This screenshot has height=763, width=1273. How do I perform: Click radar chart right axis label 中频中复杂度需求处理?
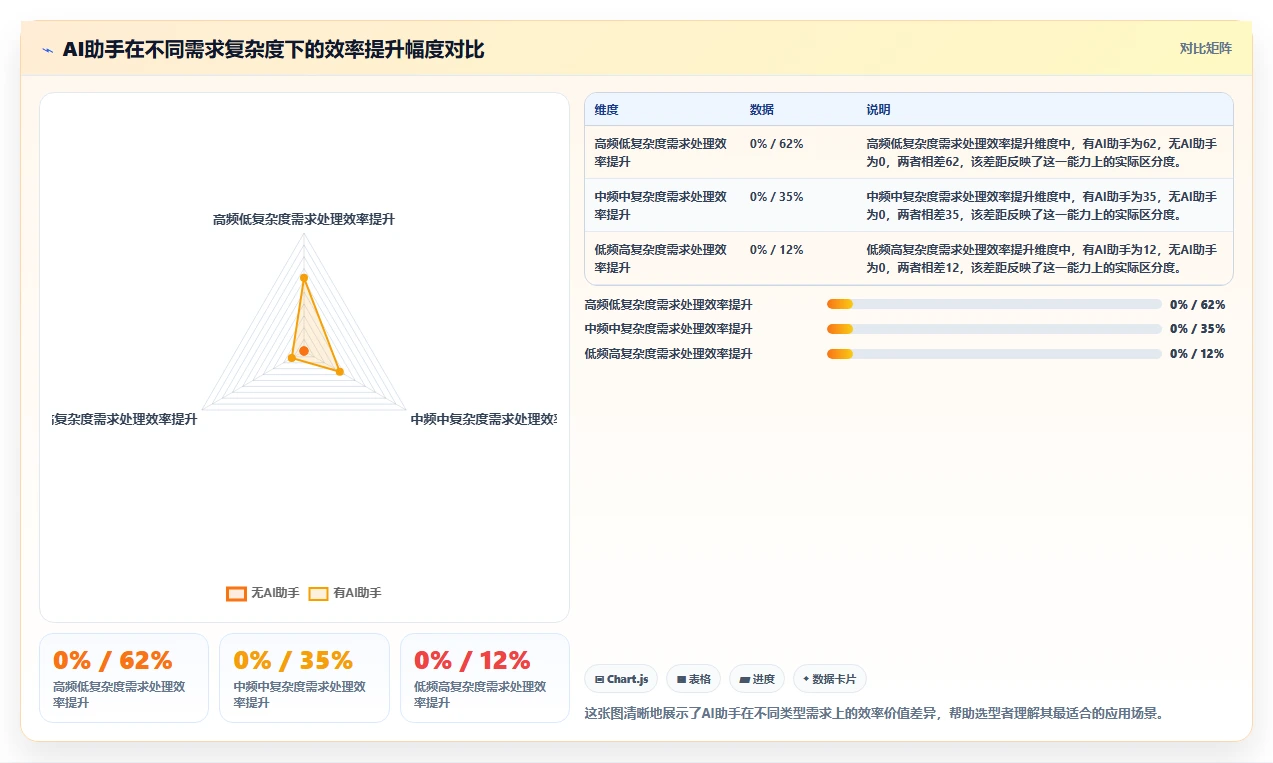484,420
